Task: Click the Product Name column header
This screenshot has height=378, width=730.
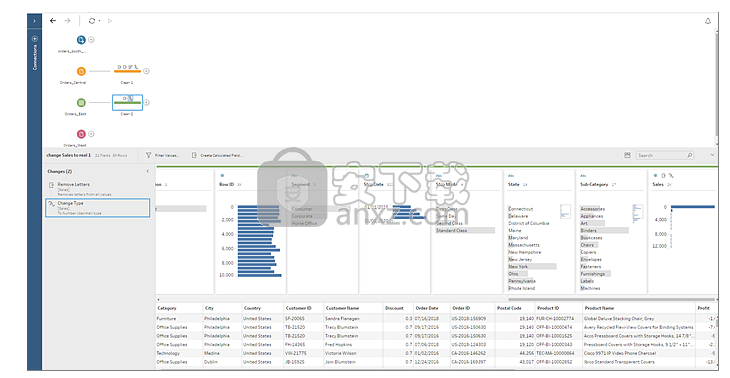Action: click(x=599, y=308)
